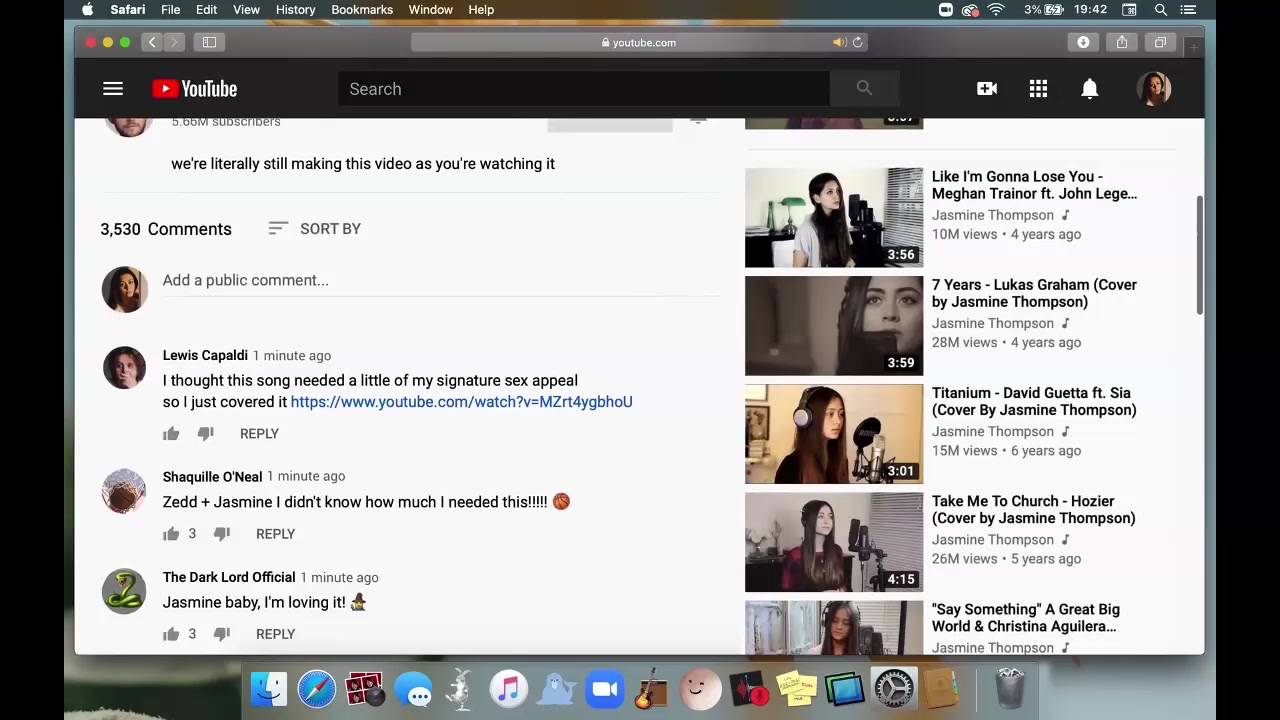Screen dimensions: 1280x720
Task: Click the magnifier search button
Action: (864, 89)
